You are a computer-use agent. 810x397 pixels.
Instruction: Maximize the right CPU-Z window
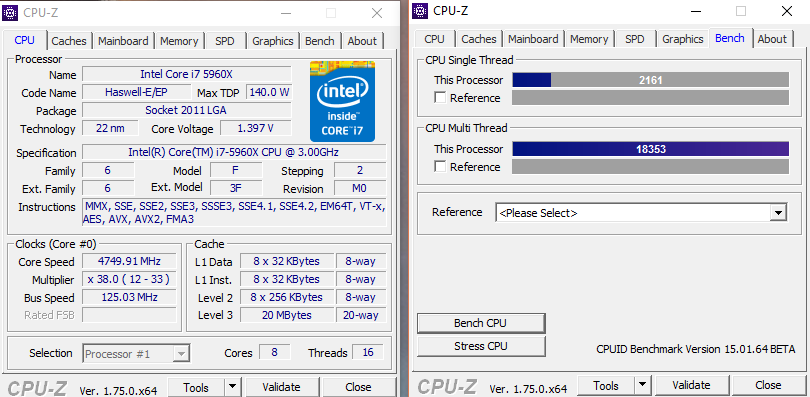(741, 11)
